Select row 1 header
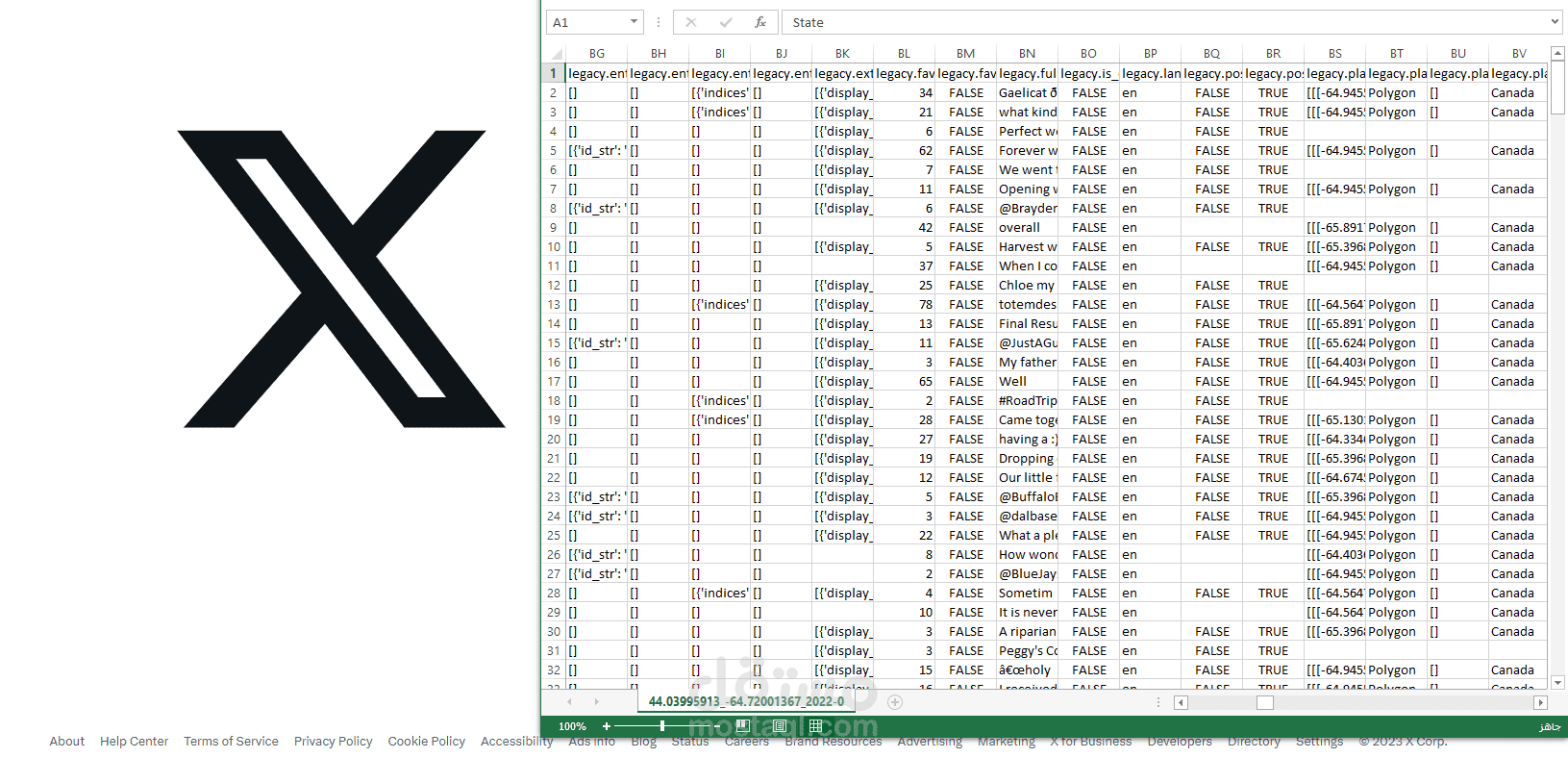 coord(554,73)
